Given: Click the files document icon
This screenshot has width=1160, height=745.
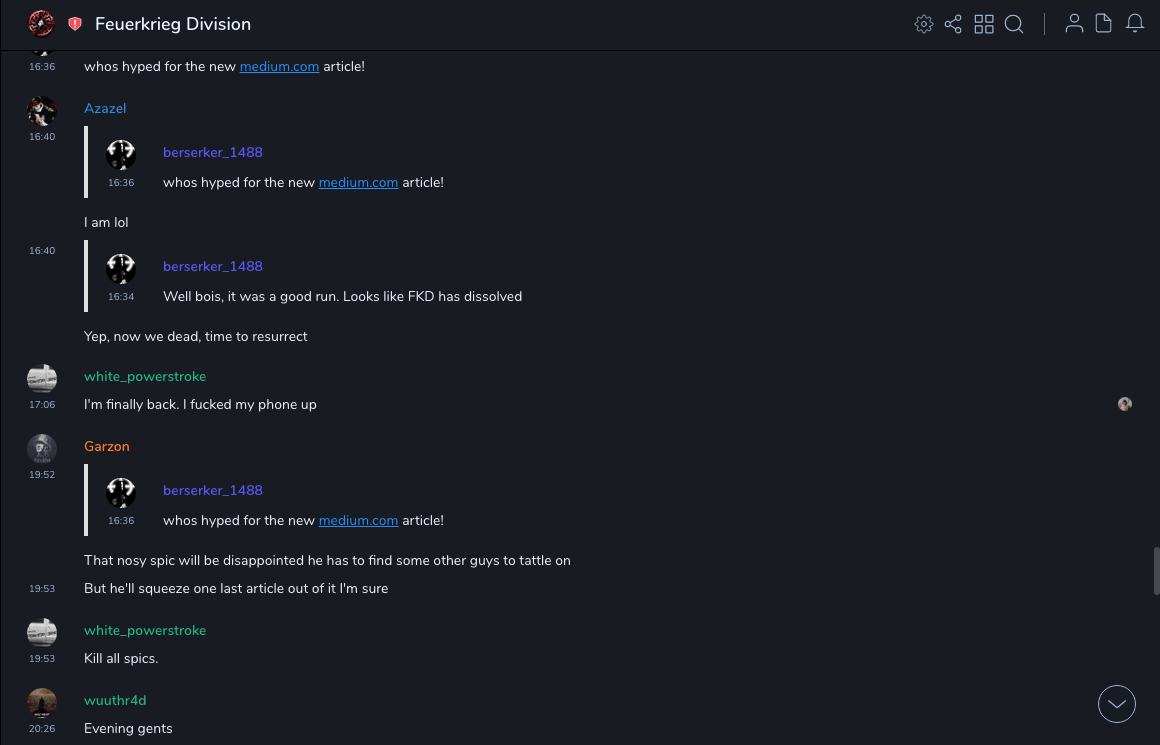Looking at the screenshot, I should tap(1104, 24).
